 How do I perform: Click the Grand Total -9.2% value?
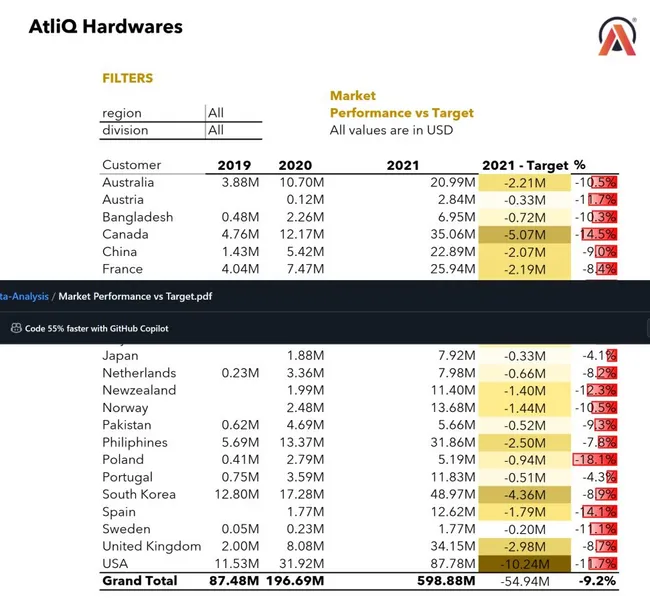pyautogui.click(x=597, y=581)
